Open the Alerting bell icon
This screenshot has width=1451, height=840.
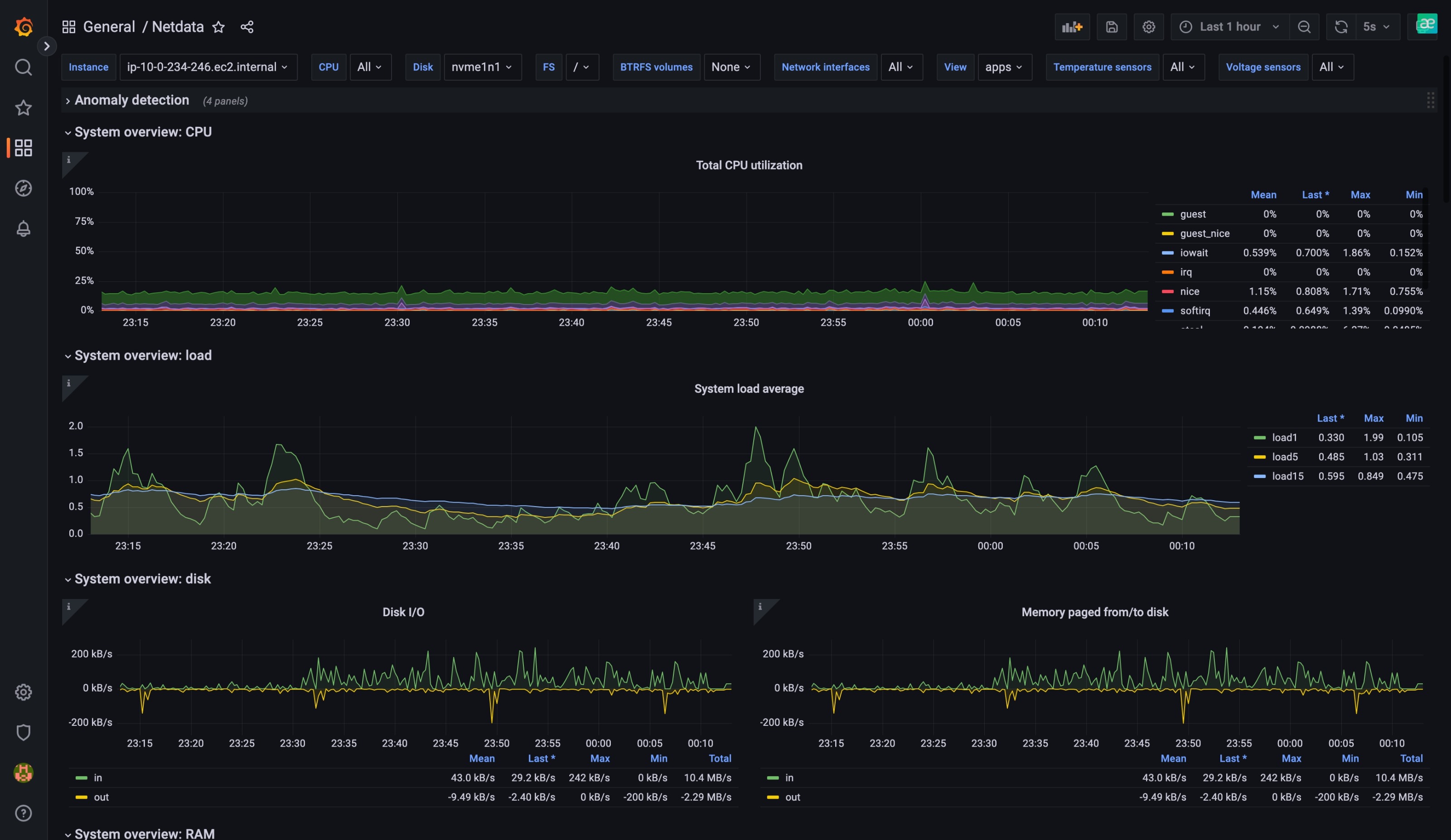coord(24,228)
